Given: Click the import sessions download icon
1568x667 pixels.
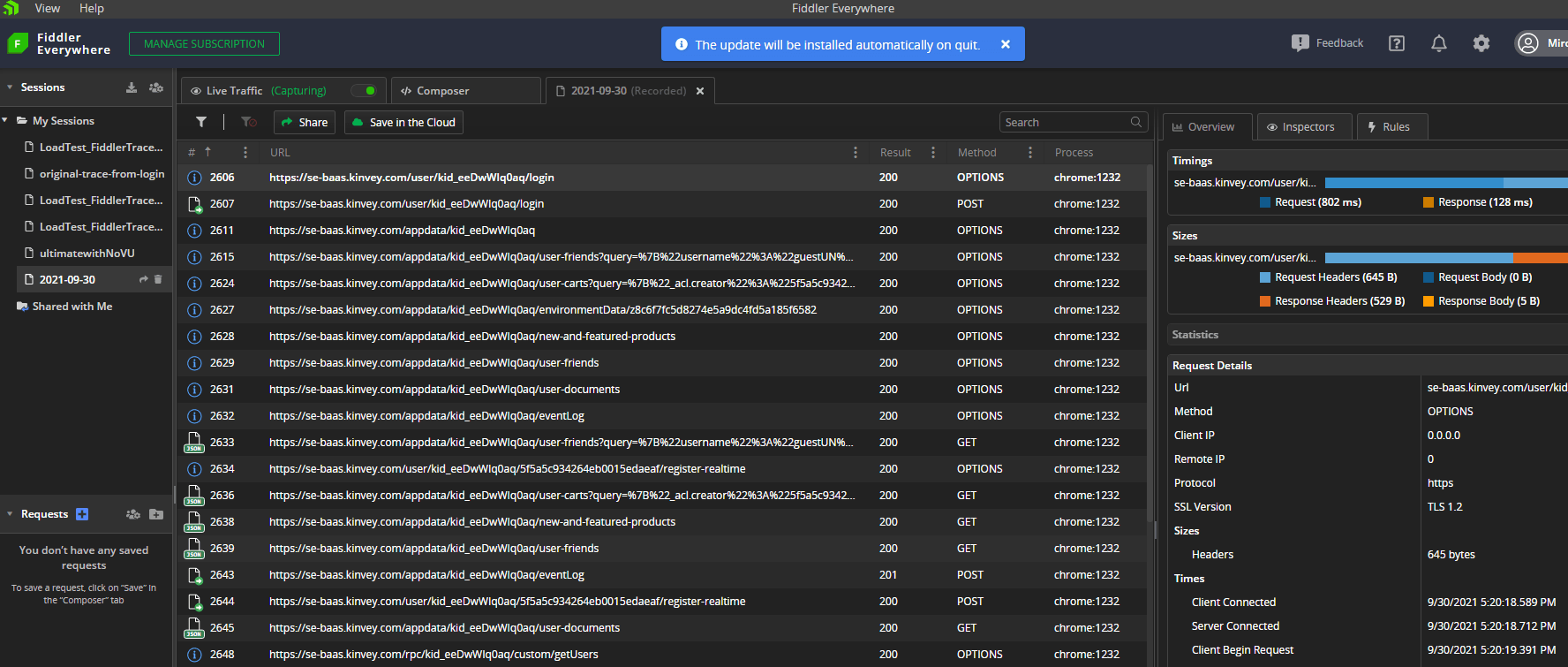Looking at the screenshot, I should tap(132, 87).
